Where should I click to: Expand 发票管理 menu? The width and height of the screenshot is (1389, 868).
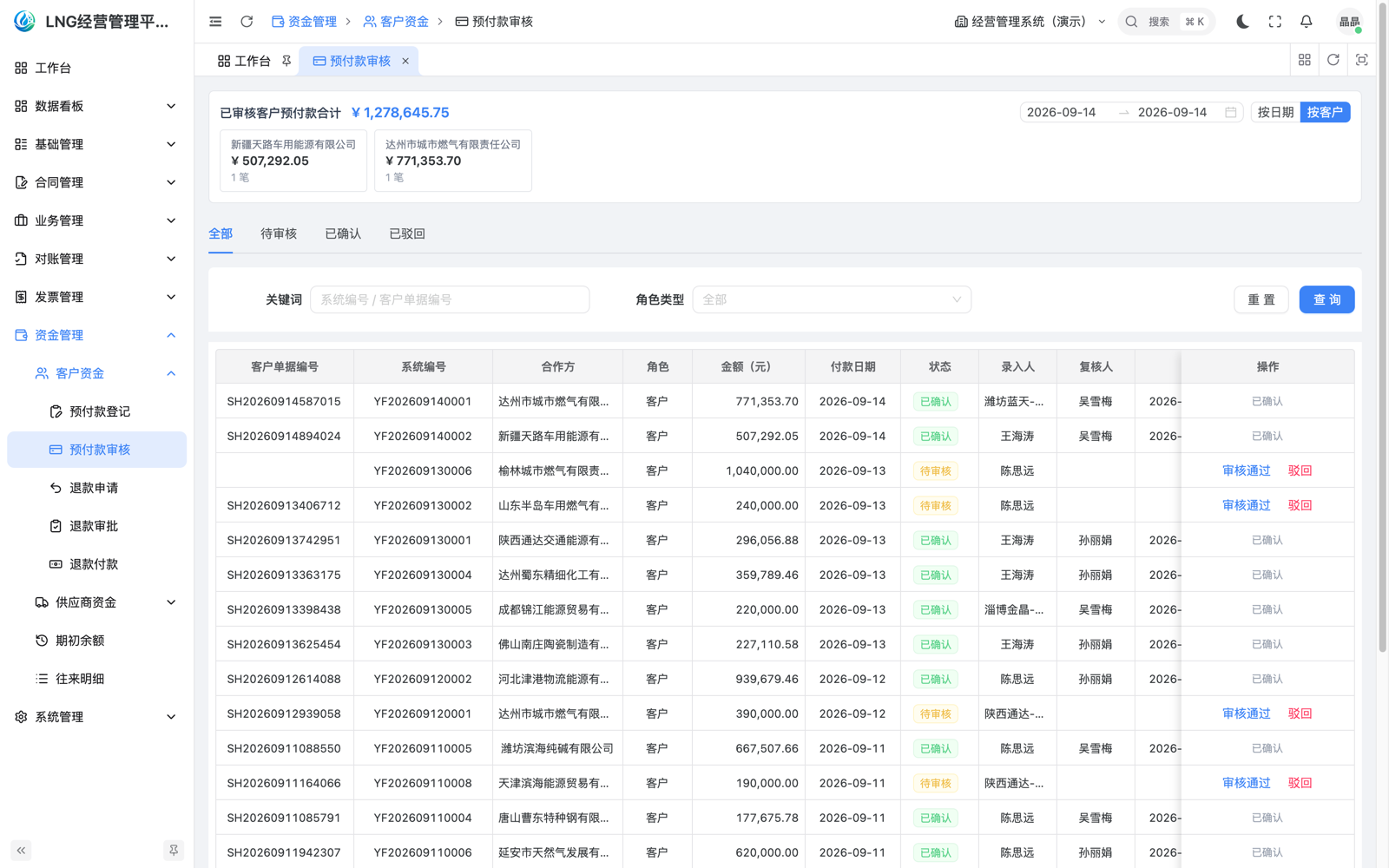[97, 297]
